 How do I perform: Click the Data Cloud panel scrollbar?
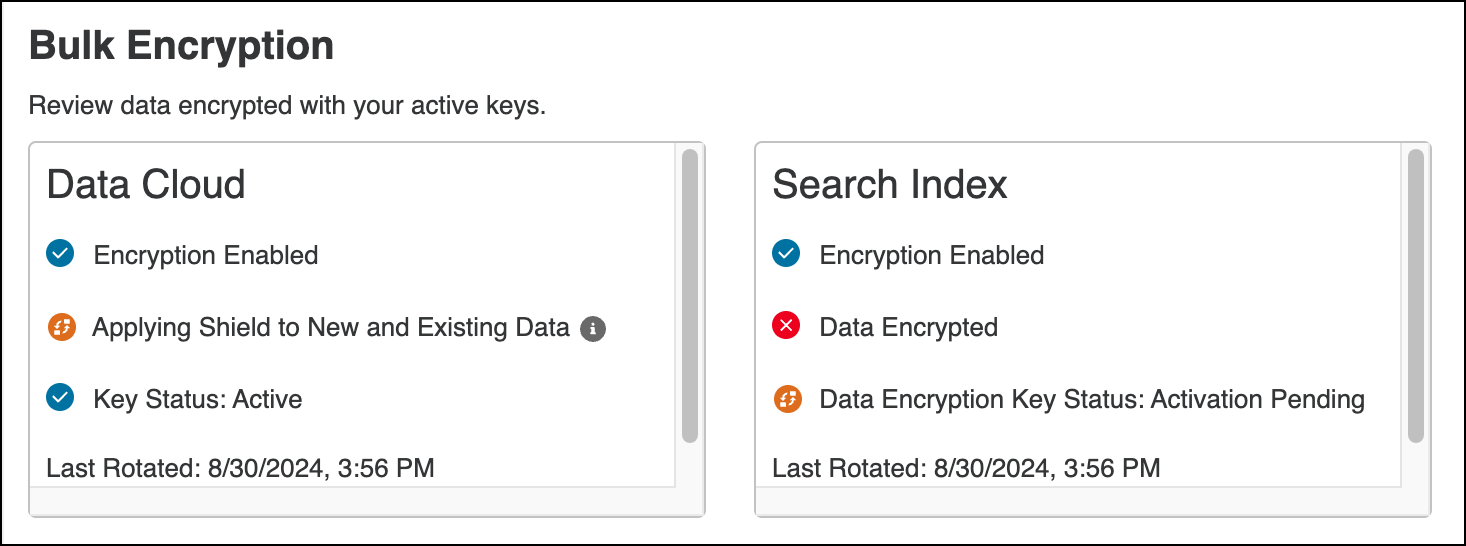coord(689,295)
